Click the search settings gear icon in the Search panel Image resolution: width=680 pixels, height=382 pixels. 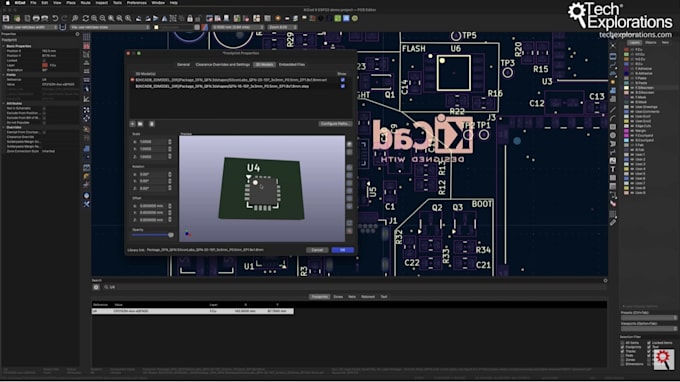click(x=96, y=287)
